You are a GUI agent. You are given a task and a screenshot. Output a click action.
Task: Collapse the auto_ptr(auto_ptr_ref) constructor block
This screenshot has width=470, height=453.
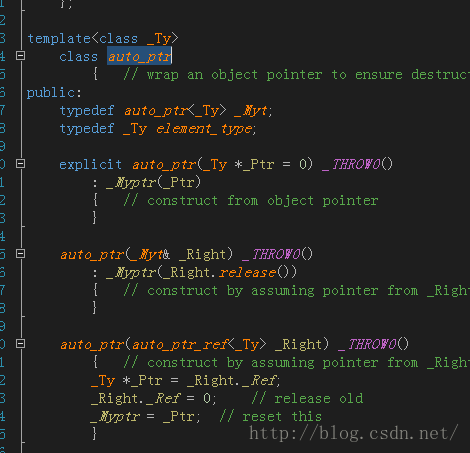pos(21,344)
